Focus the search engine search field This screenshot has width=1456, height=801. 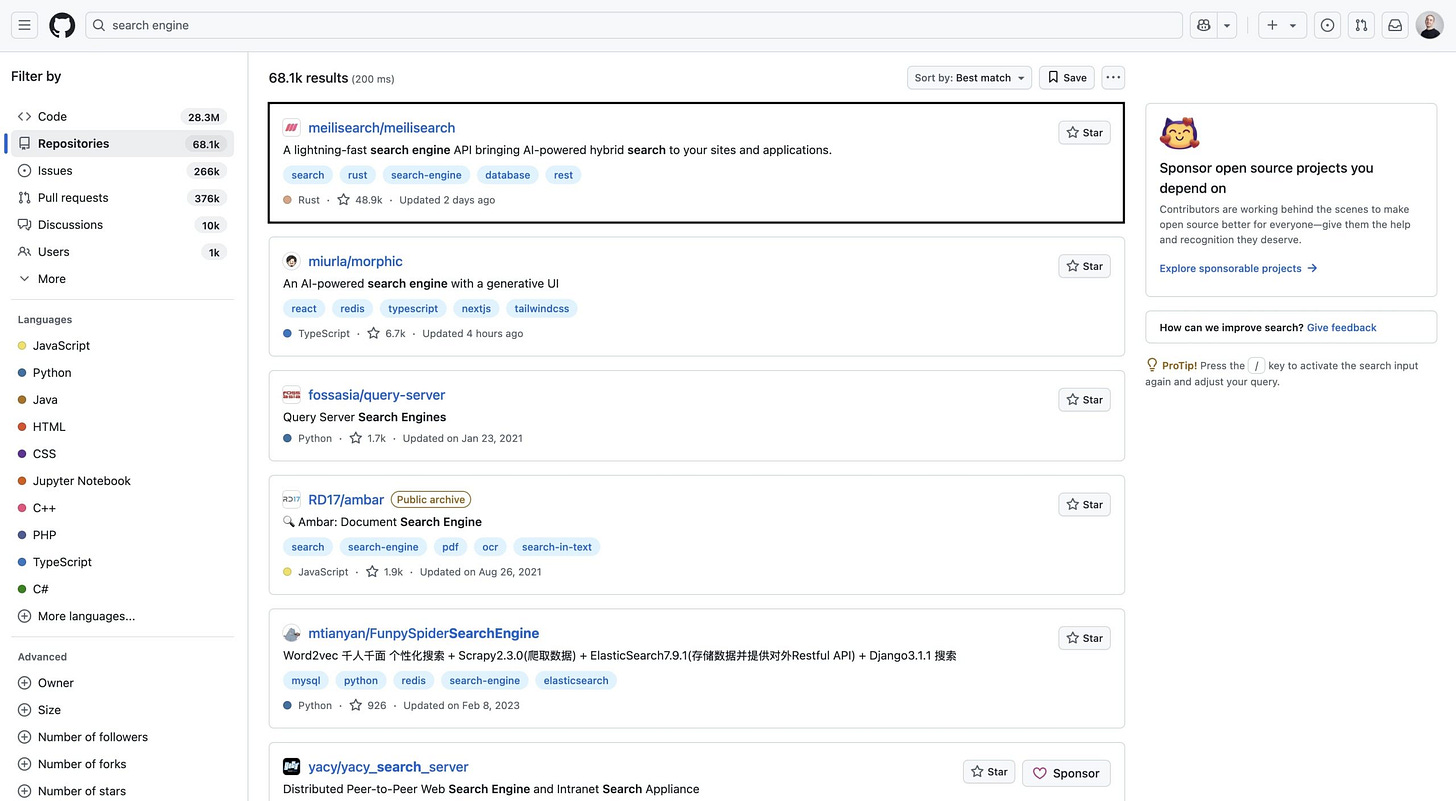click(x=634, y=25)
